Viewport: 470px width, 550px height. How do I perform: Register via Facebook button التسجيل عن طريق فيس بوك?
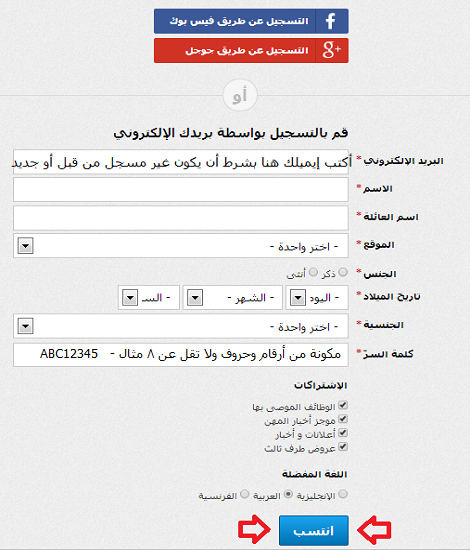tap(251, 21)
